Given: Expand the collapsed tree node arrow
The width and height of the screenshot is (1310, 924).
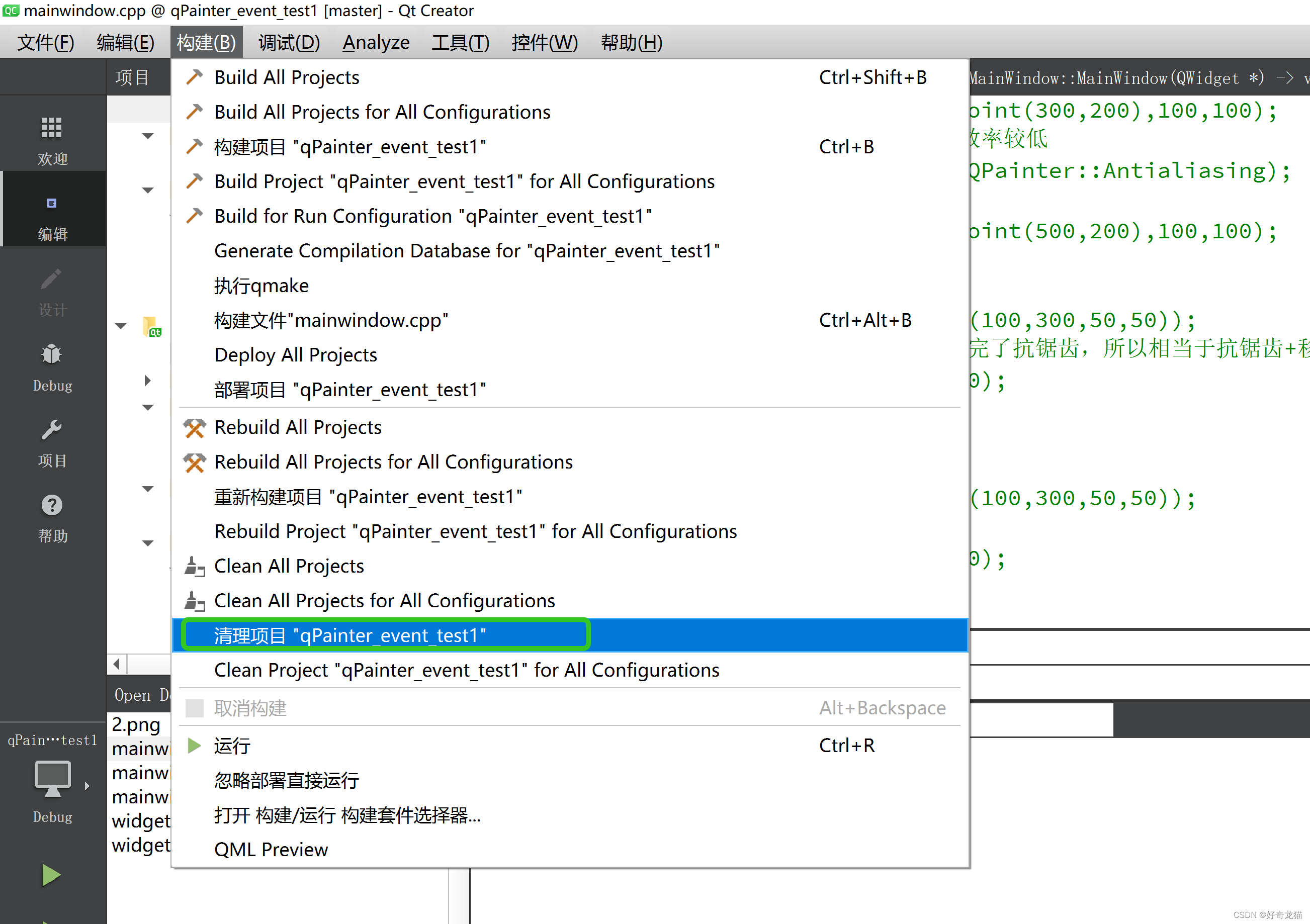Looking at the screenshot, I should coord(147,381).
